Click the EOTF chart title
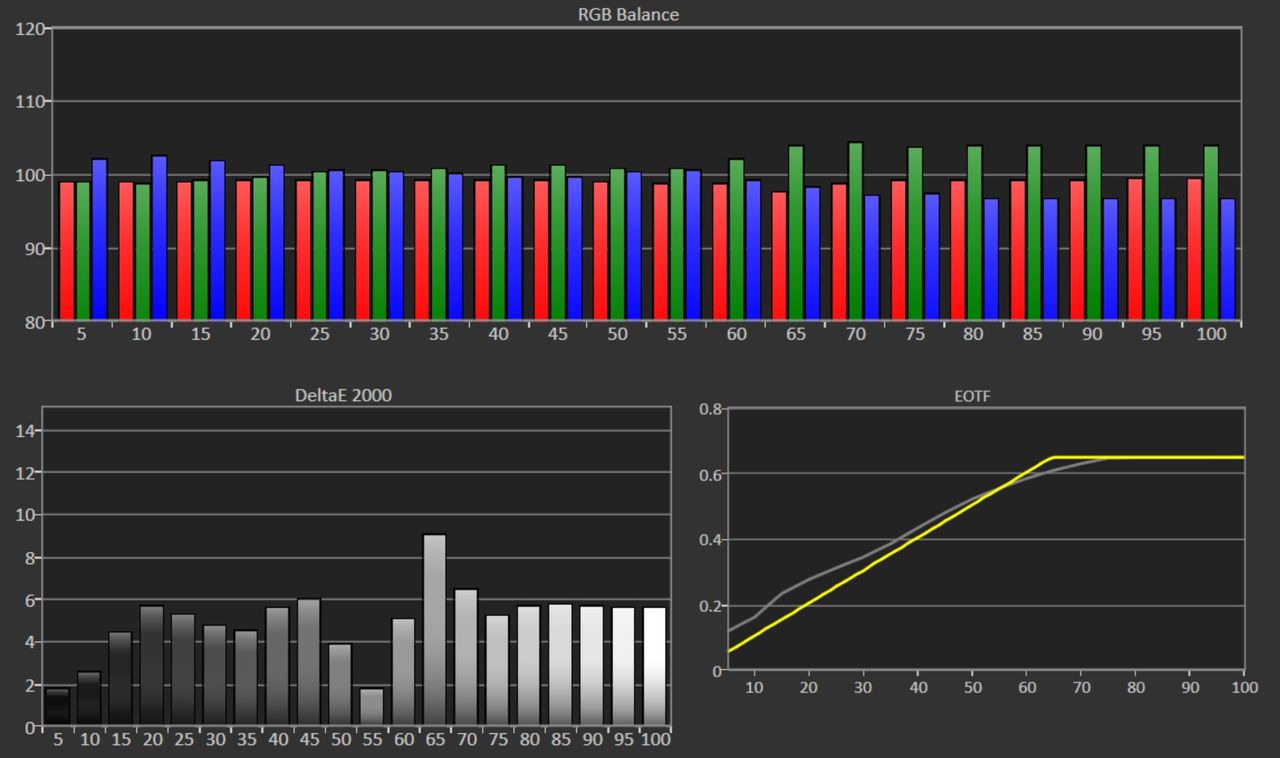Viewport: 1280px width, 758px height. coord(970,396)
